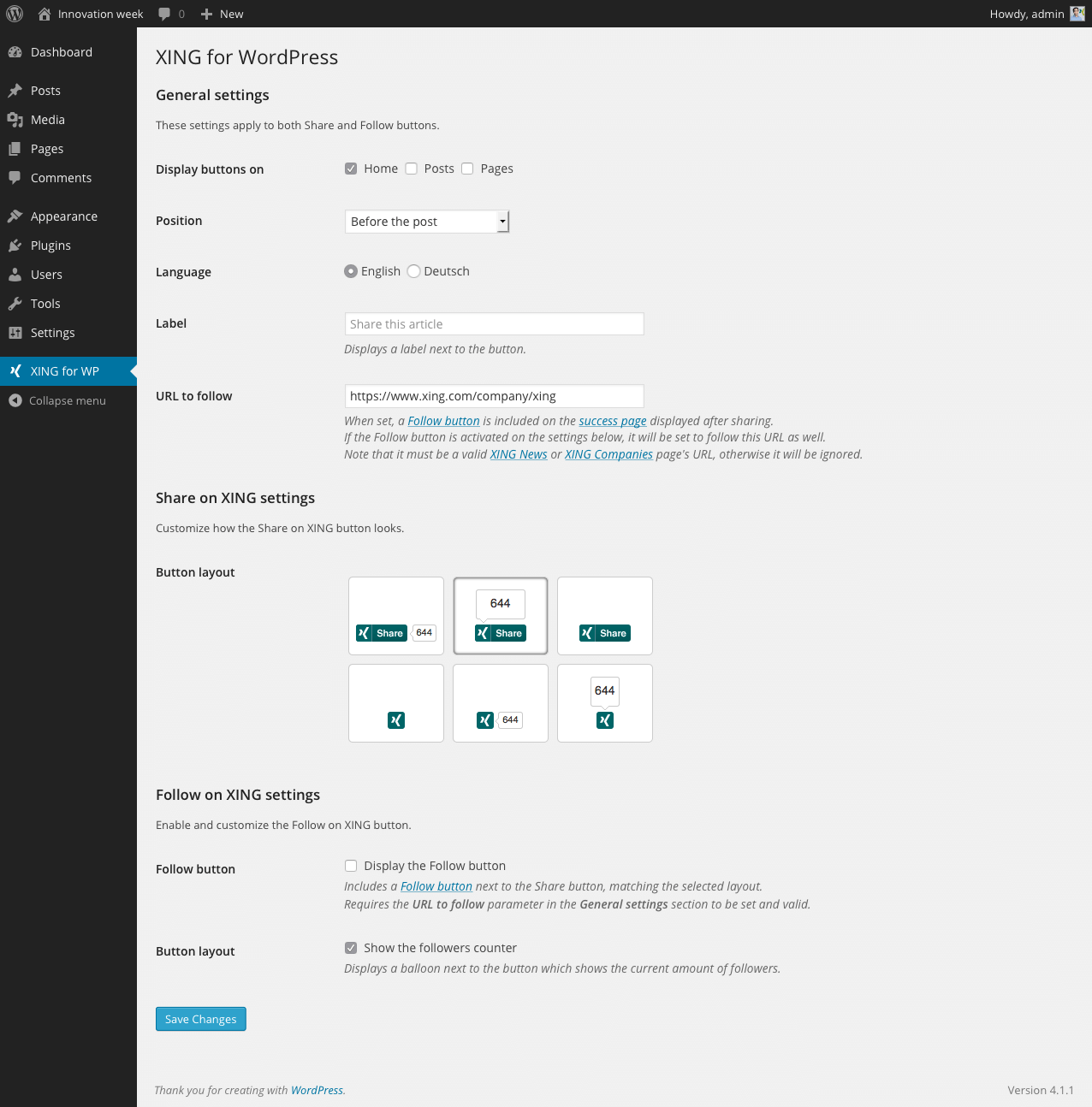Open the XING News link
The image size is (1092, 1107).
click(519, 454)
